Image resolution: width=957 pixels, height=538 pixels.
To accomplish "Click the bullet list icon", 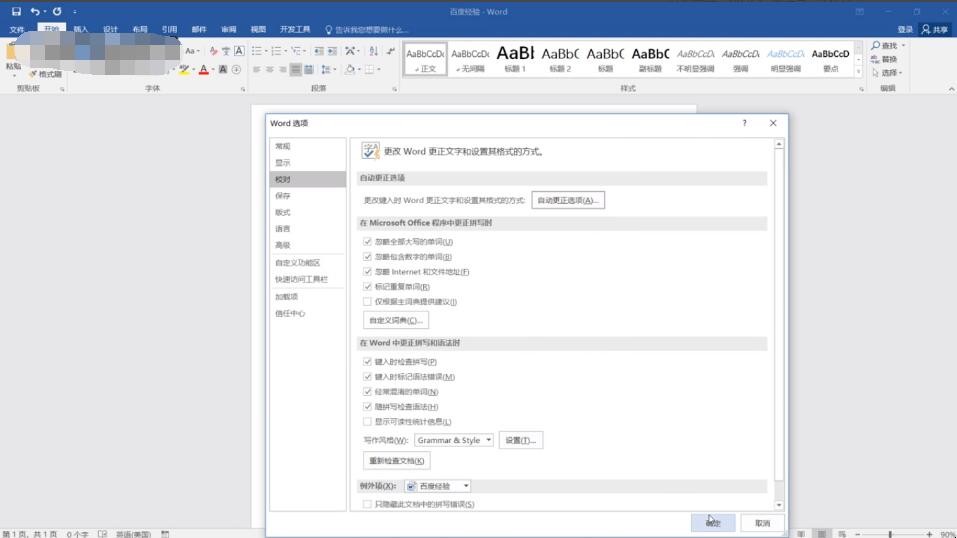I will point(257,51).
